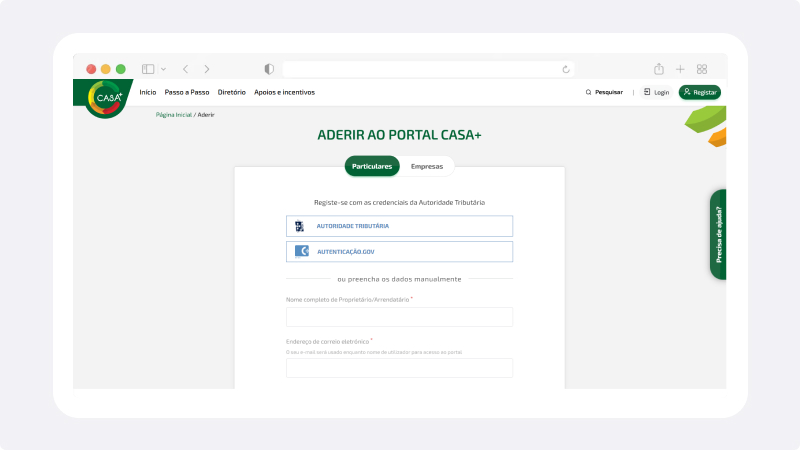This screenshot has height=450, width=800.
Task: Show the tab overview grid
Action: click(702, 69)
